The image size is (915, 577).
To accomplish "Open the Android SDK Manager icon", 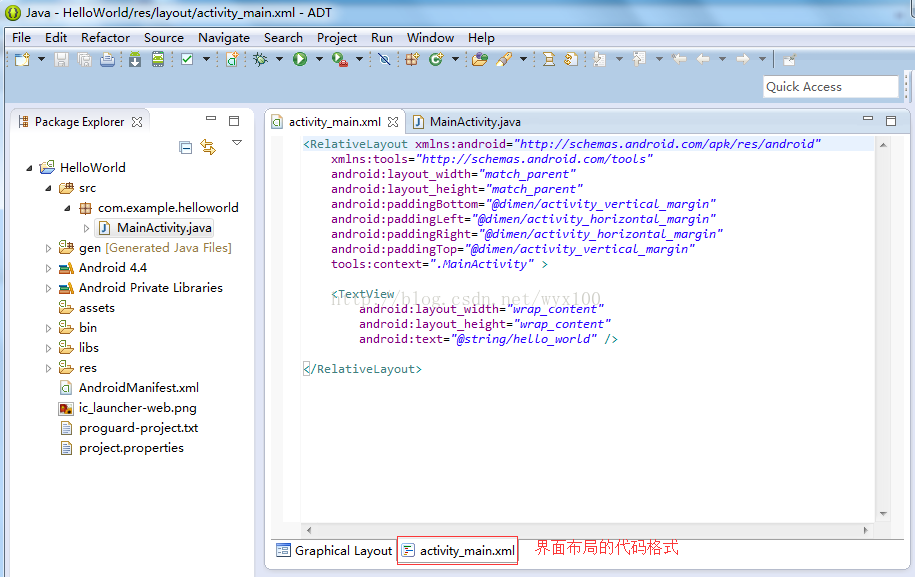I will click(x=135, y=60).
